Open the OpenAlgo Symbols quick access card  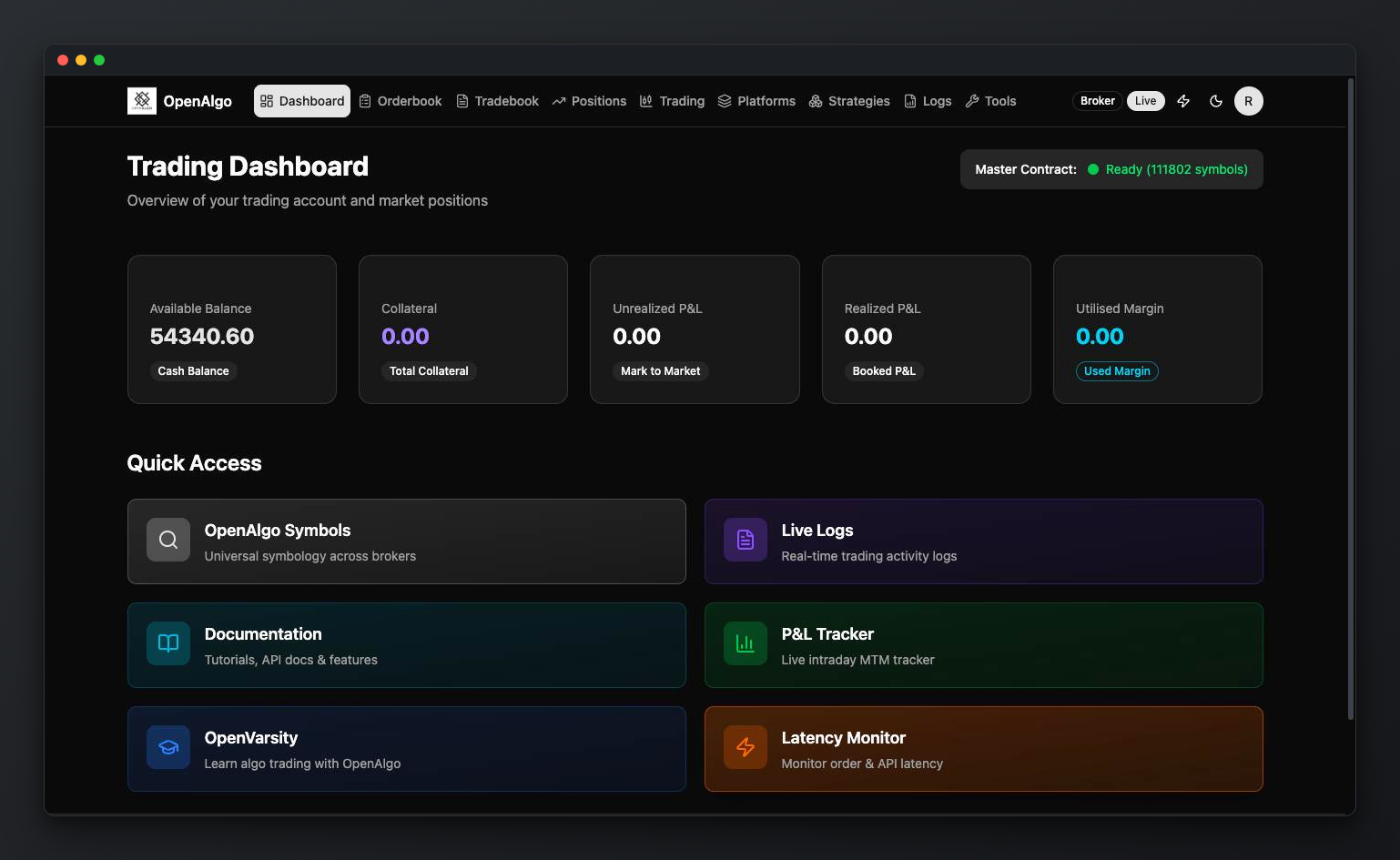(x=406, y=541)
